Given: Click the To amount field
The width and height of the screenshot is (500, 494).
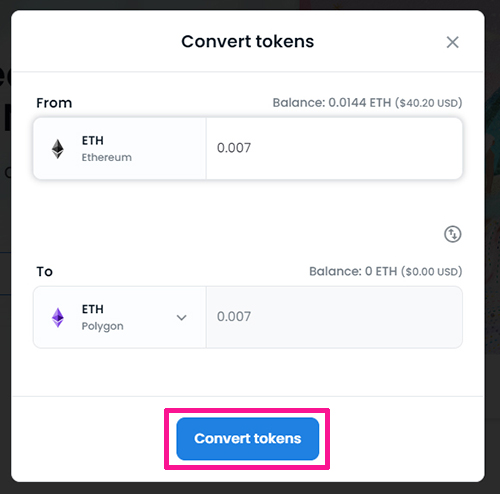Looking at the screenshot, I should (x=334, y=317).
